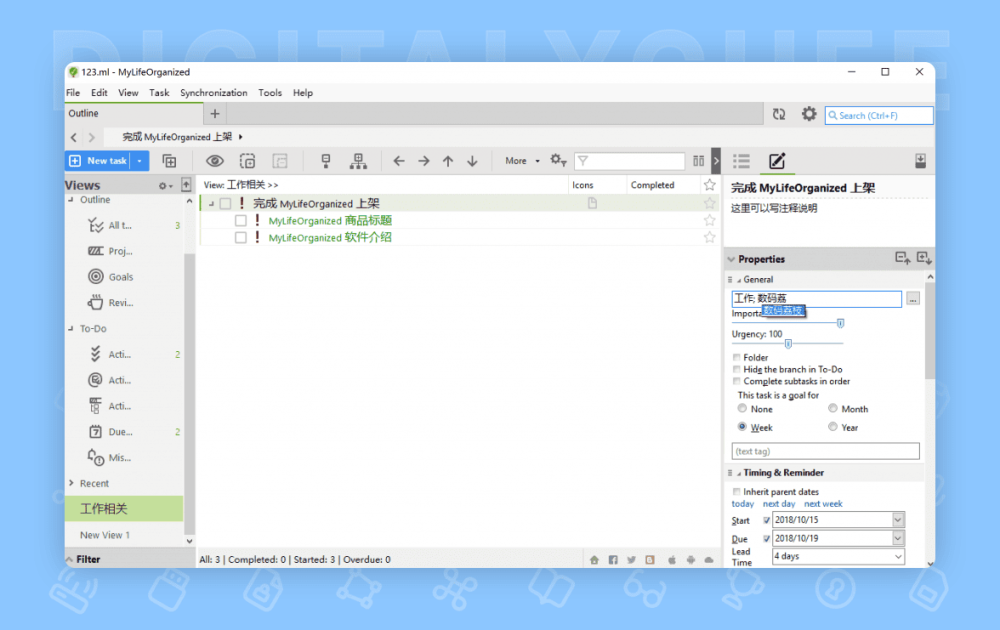
Task: Toggle the Inherit parent dates checkbox
Action: pyautogui.click(x=737, y=492)
